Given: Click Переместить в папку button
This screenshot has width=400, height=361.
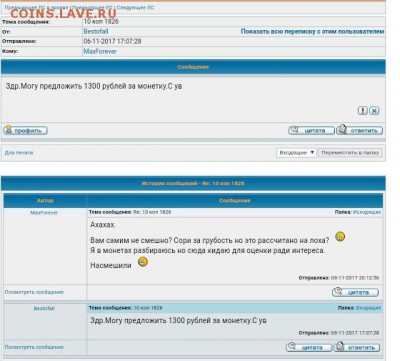Looking at the screenshot, I should tap(350, 153).
